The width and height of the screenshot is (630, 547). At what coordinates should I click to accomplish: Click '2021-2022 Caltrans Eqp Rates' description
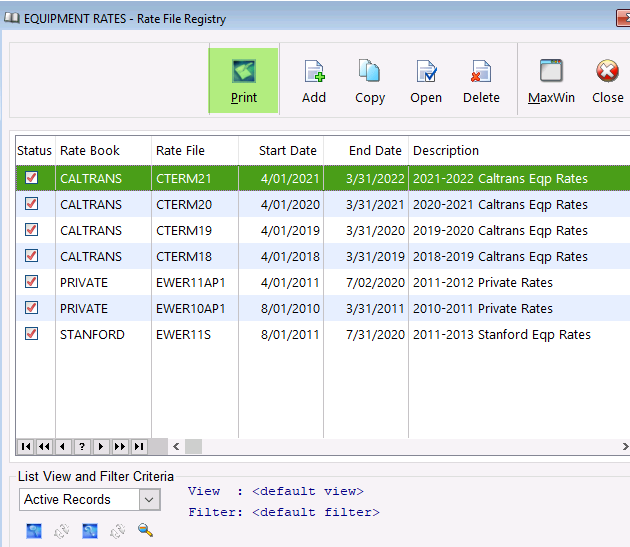(500, 178)
